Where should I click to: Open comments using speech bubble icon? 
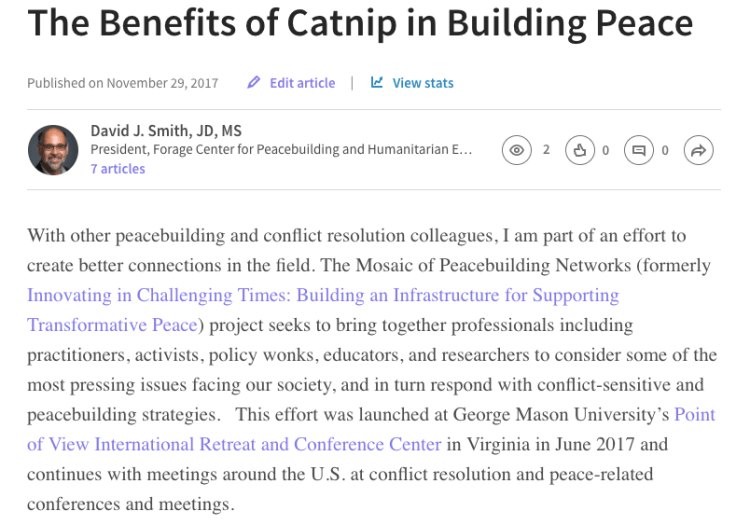637,150
